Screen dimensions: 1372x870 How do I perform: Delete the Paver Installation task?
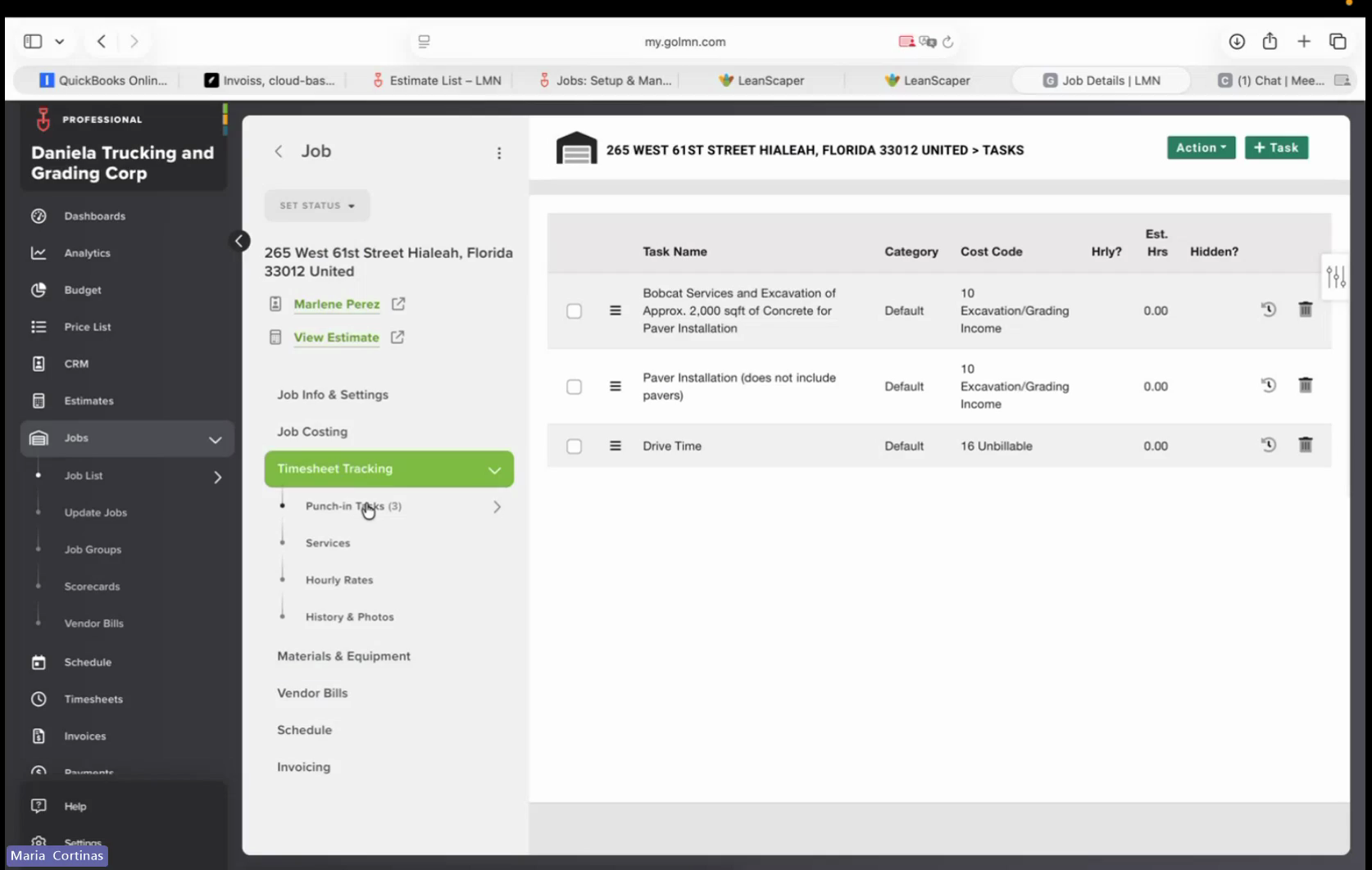1306,385
